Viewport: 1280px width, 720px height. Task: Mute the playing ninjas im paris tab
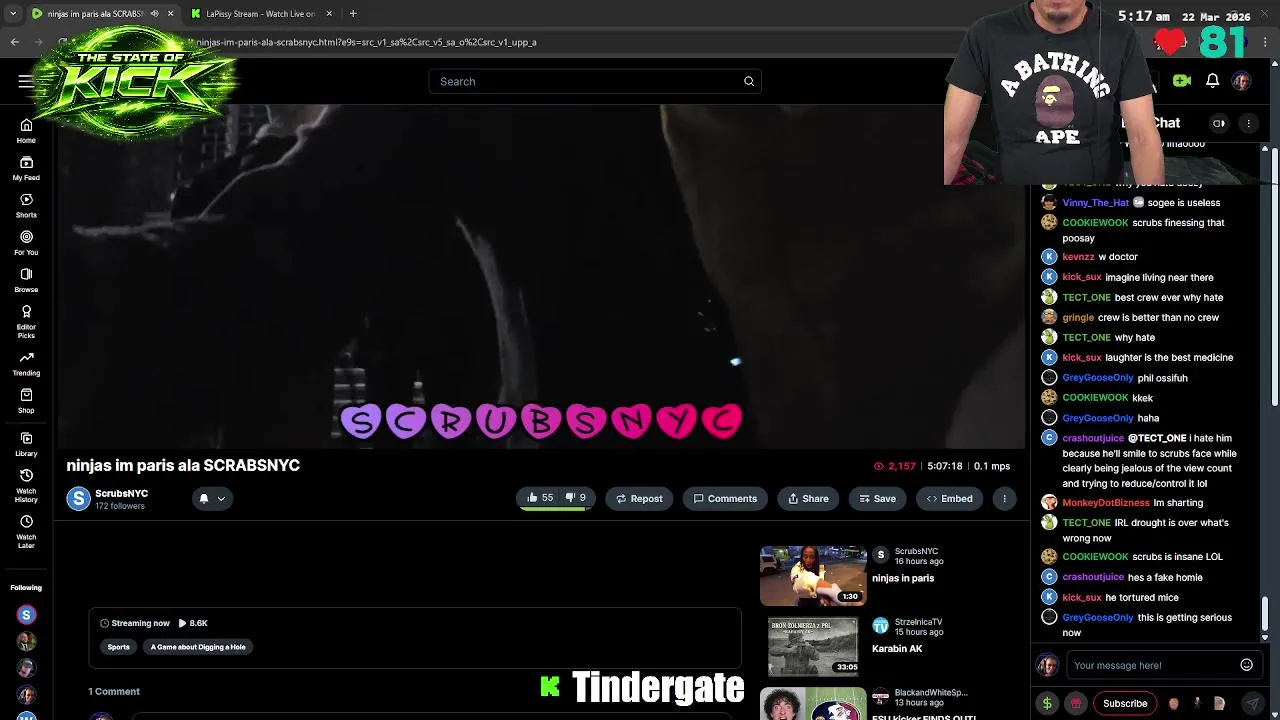pos(154,14)
